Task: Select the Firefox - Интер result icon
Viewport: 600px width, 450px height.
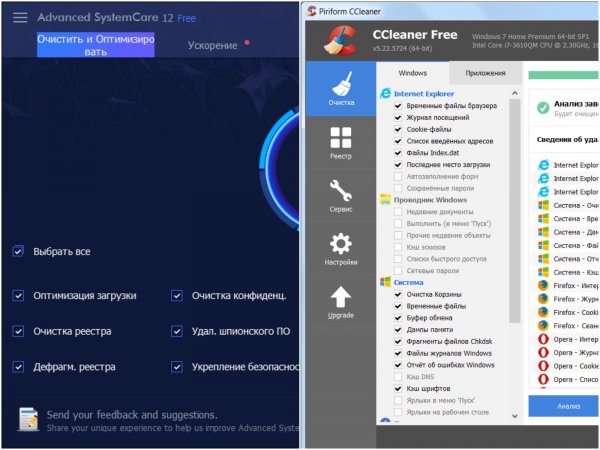Action: pyautogui.click(x=543, y=285)
